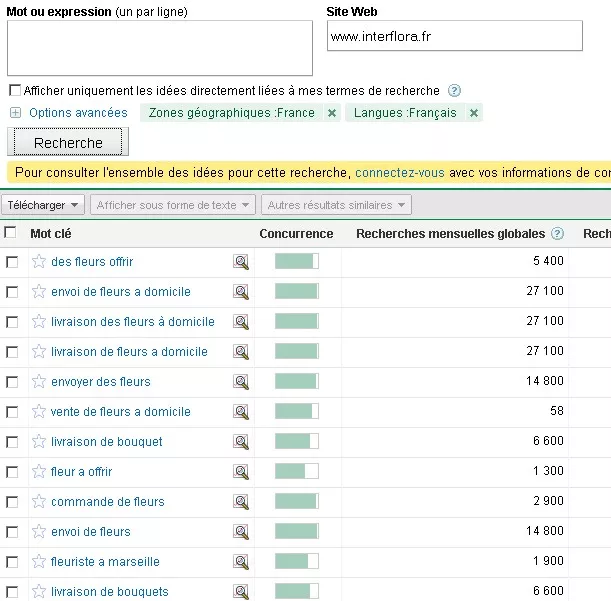Open the Télécharger dropdown
The height and width of the screenshot is (601, 611).
(43, 205)
